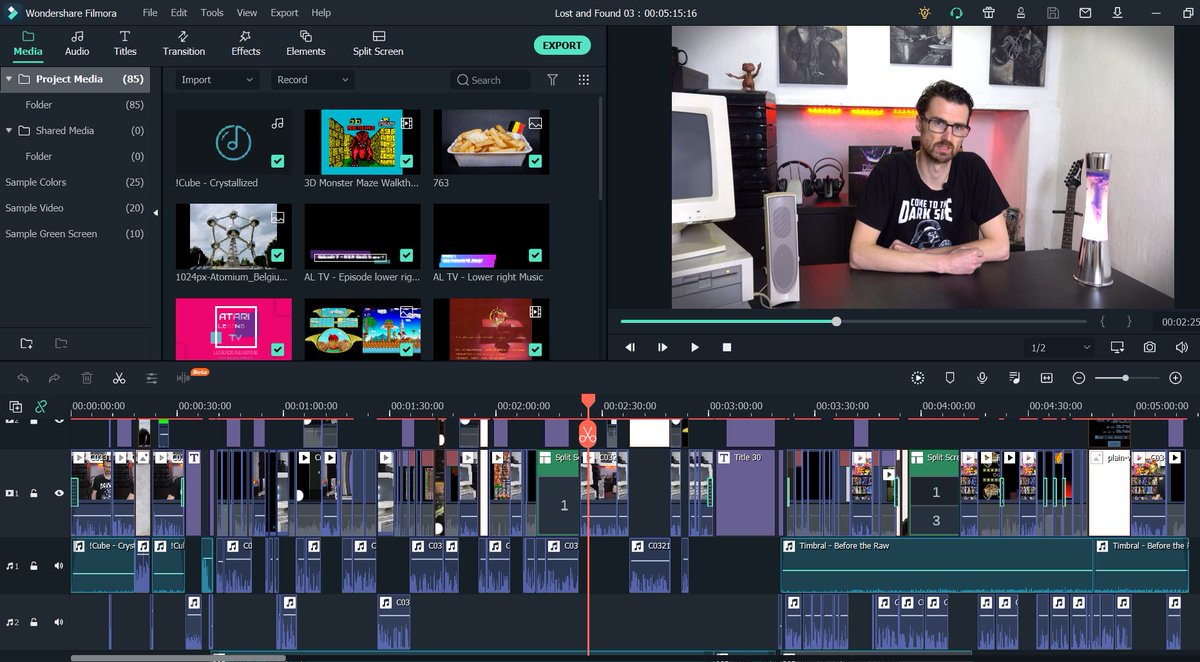
Task: Switch to the Titles tab
Action: pos(125,44)
